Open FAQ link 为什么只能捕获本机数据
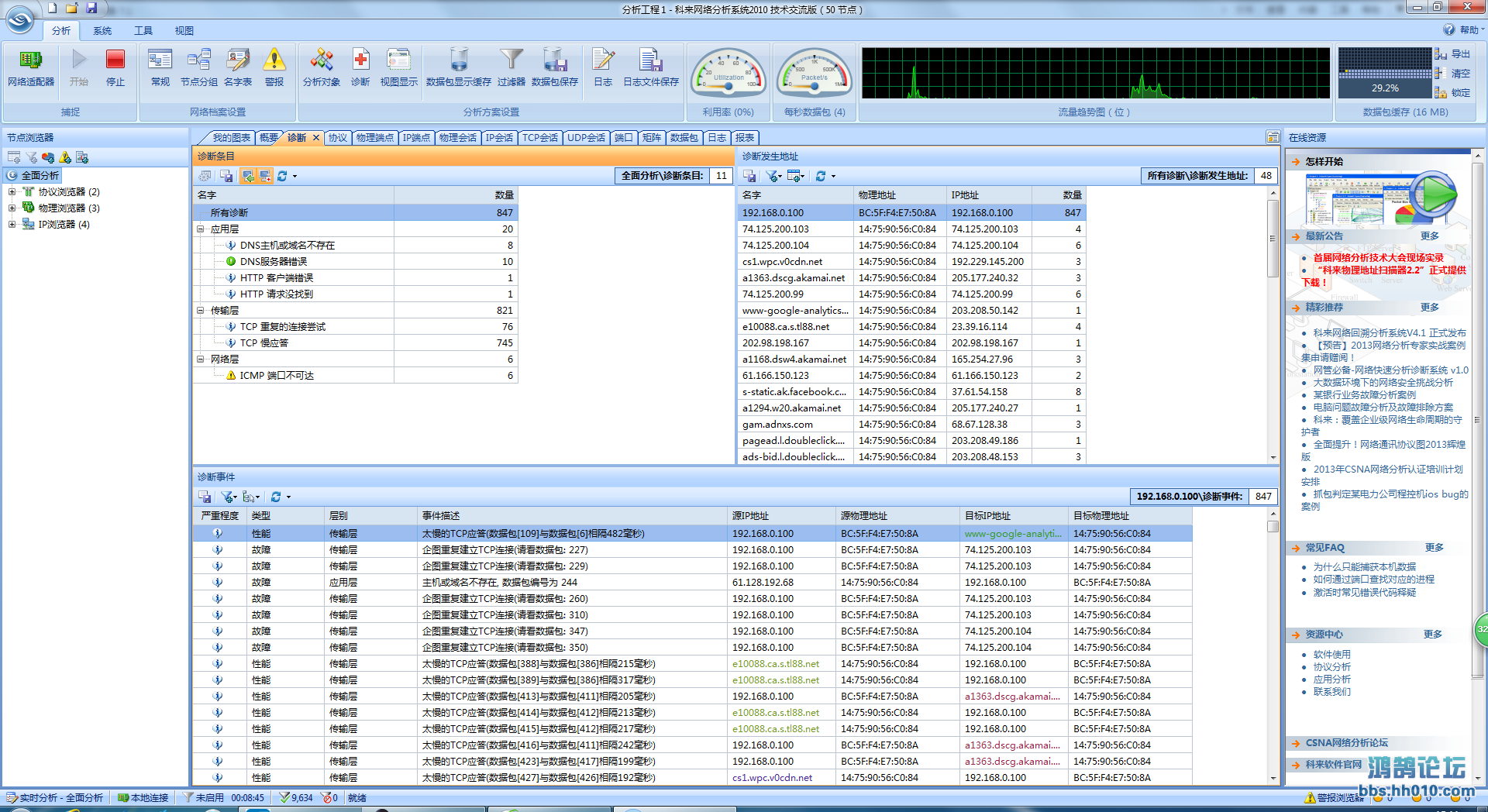Viewport: 1488px width, 812px height. tap(1364, 567)
